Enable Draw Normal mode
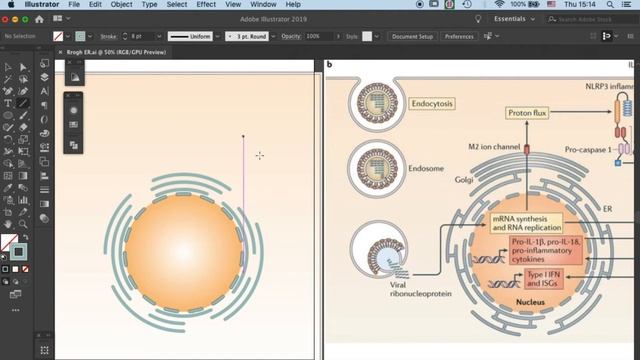Screen dimensions: 640x360 click(x=5, y=282)
